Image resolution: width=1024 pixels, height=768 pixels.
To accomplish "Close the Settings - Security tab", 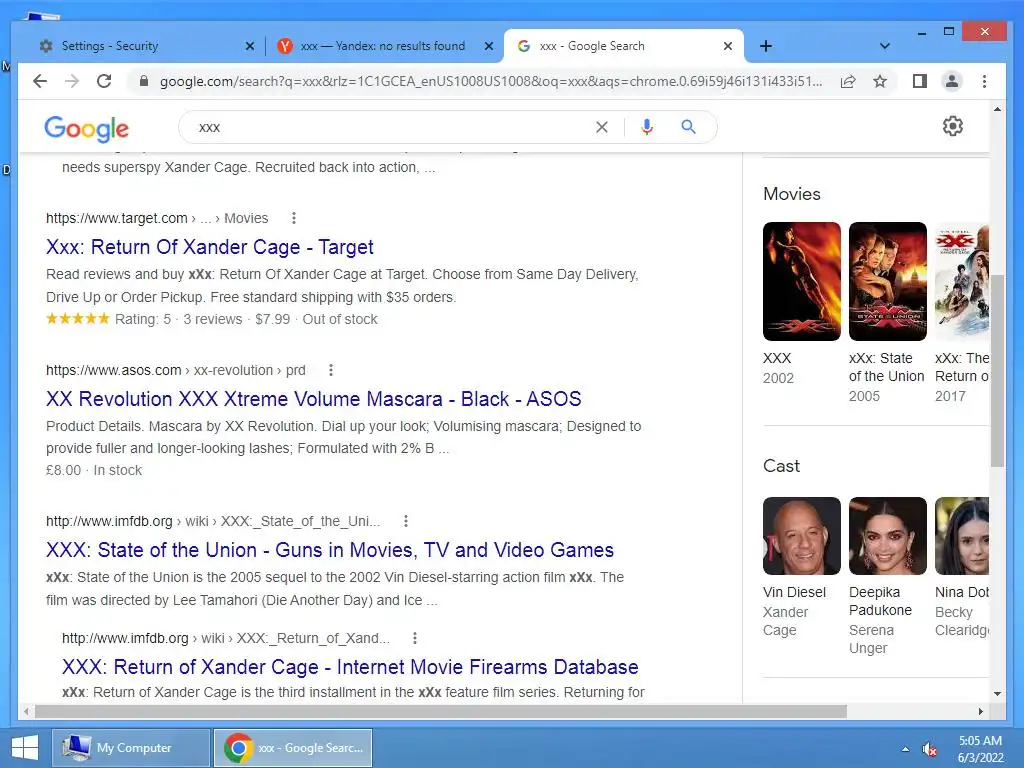I will [249, 46].
